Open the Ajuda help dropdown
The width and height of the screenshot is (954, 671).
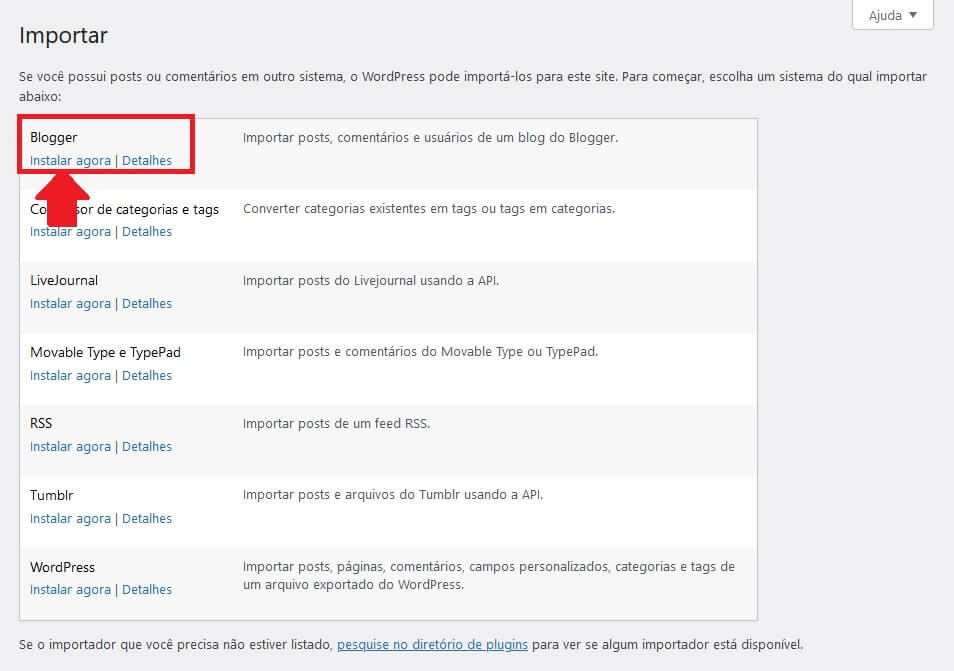pos(893,15)
